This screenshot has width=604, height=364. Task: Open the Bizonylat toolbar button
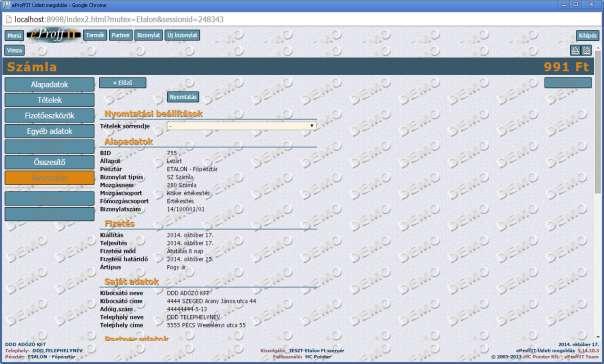[148, 35]
